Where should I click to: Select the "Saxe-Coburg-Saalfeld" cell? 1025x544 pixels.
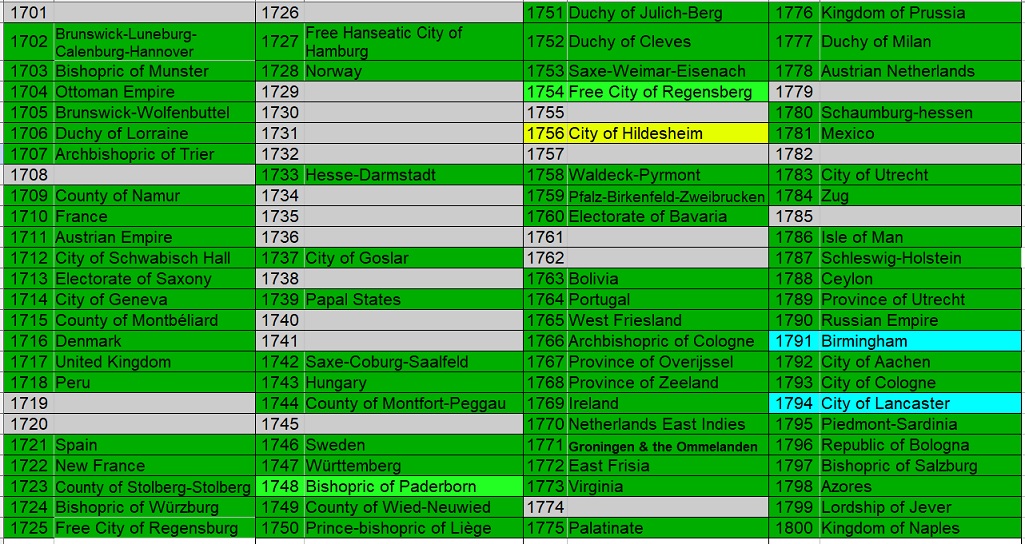pos(413,362)
